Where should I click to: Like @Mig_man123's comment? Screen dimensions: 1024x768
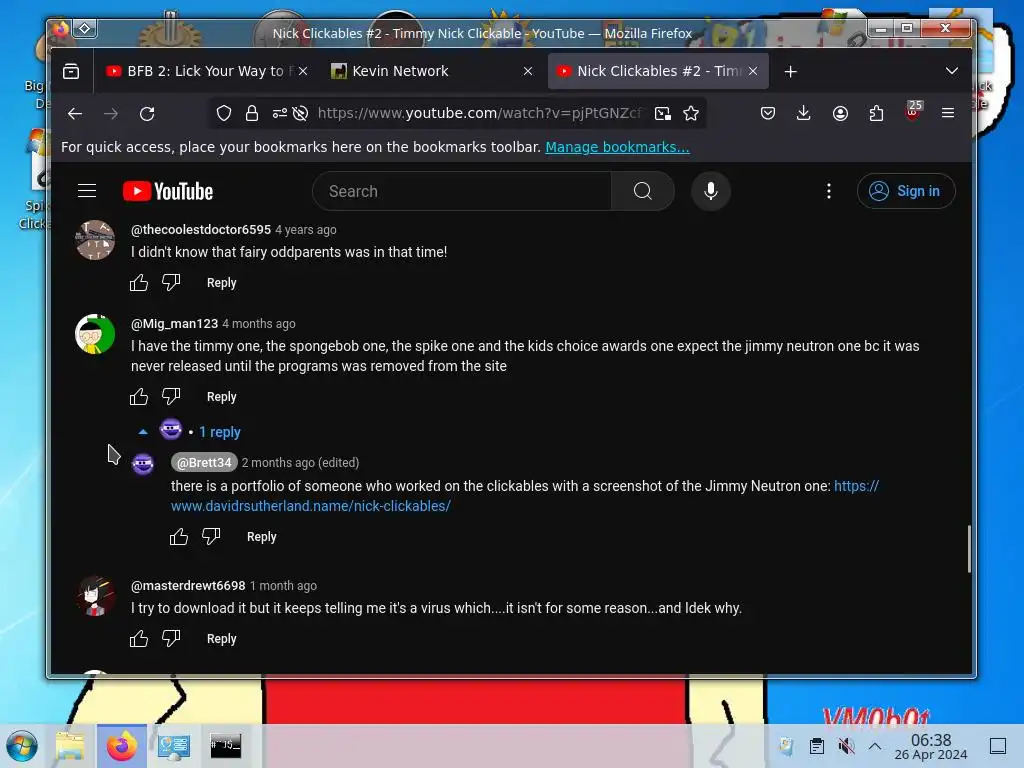[138, 396]
